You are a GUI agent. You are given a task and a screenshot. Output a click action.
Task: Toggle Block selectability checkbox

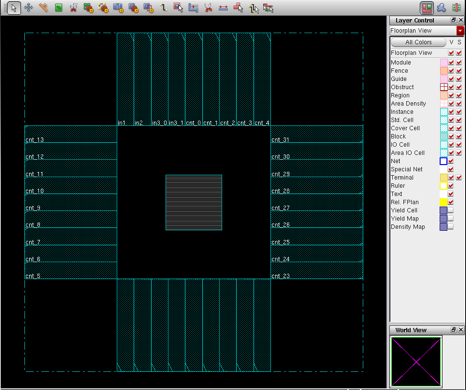point(459,136)
